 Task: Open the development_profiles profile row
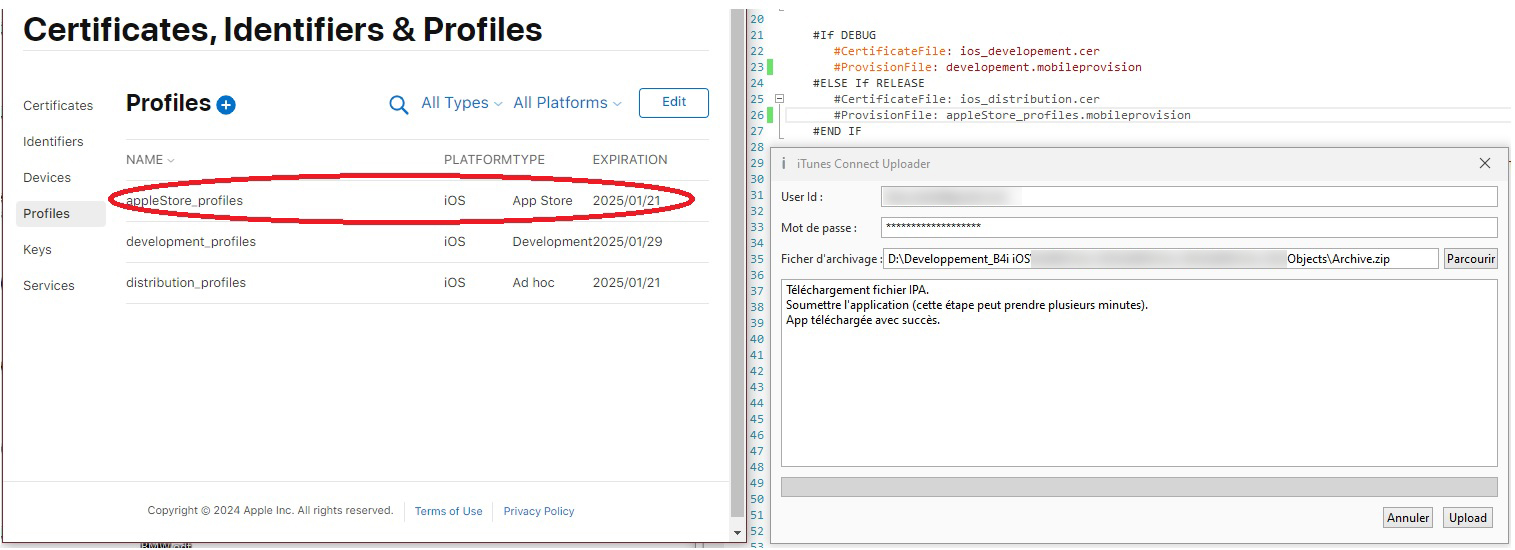(417, 242)
